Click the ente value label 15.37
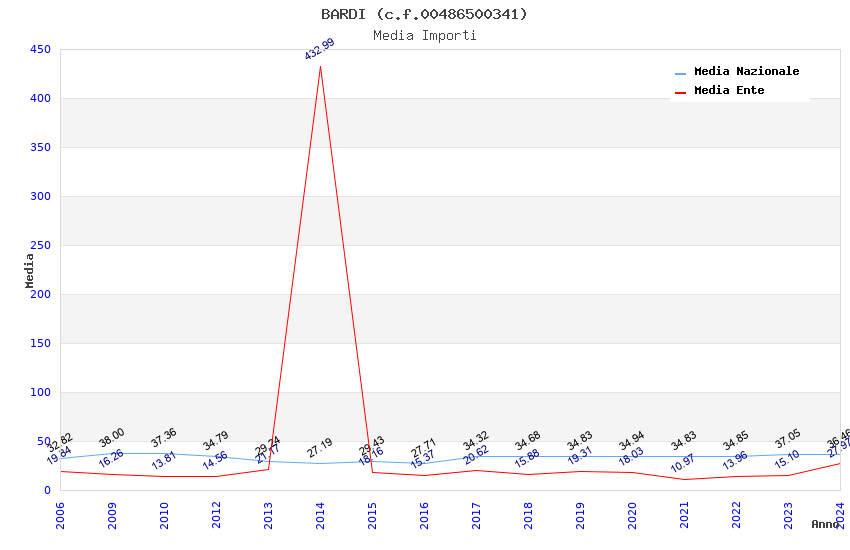The image size is (850, 550). (423, 460)
